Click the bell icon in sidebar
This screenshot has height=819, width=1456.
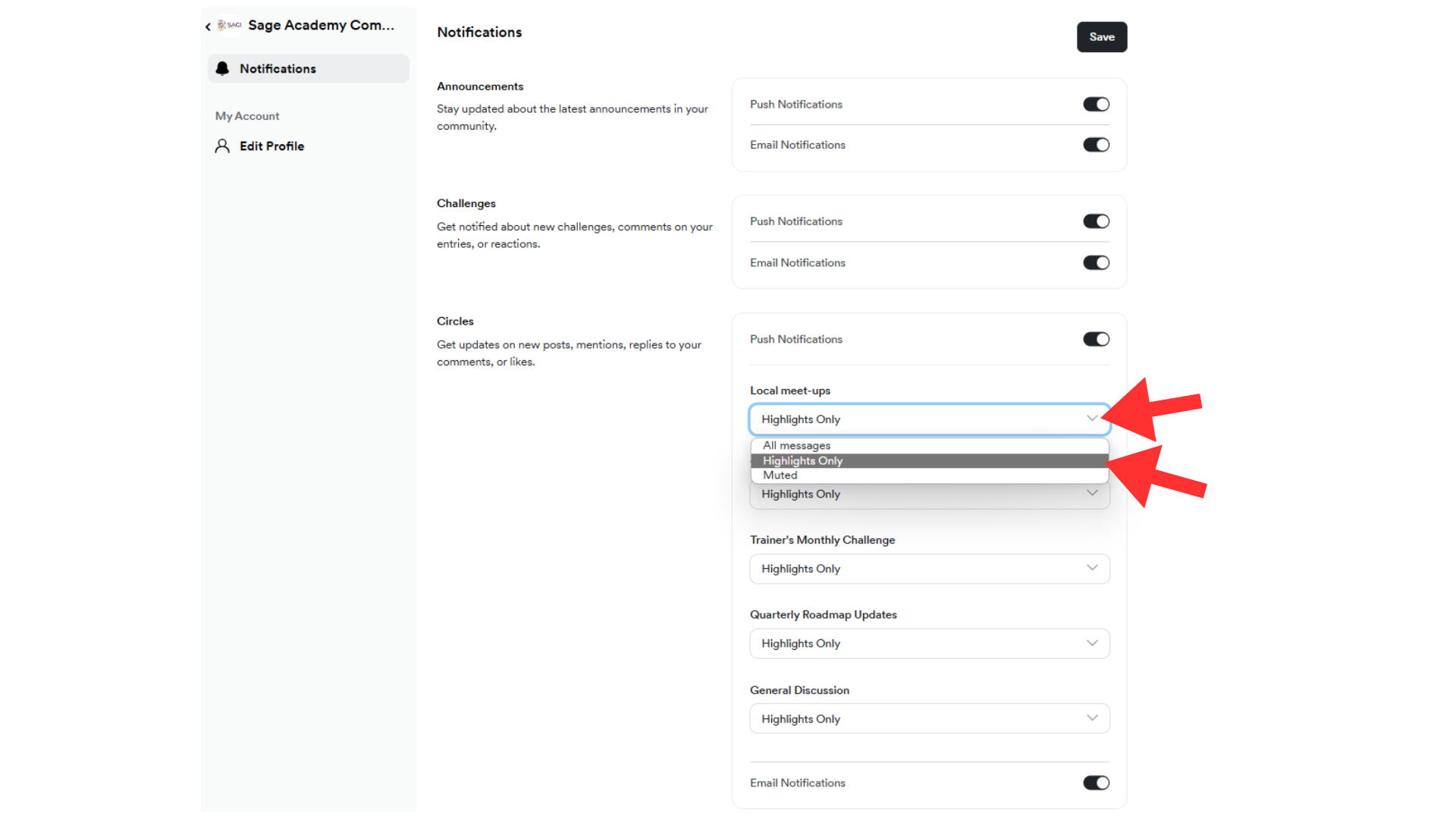click(x=222, y=69)
